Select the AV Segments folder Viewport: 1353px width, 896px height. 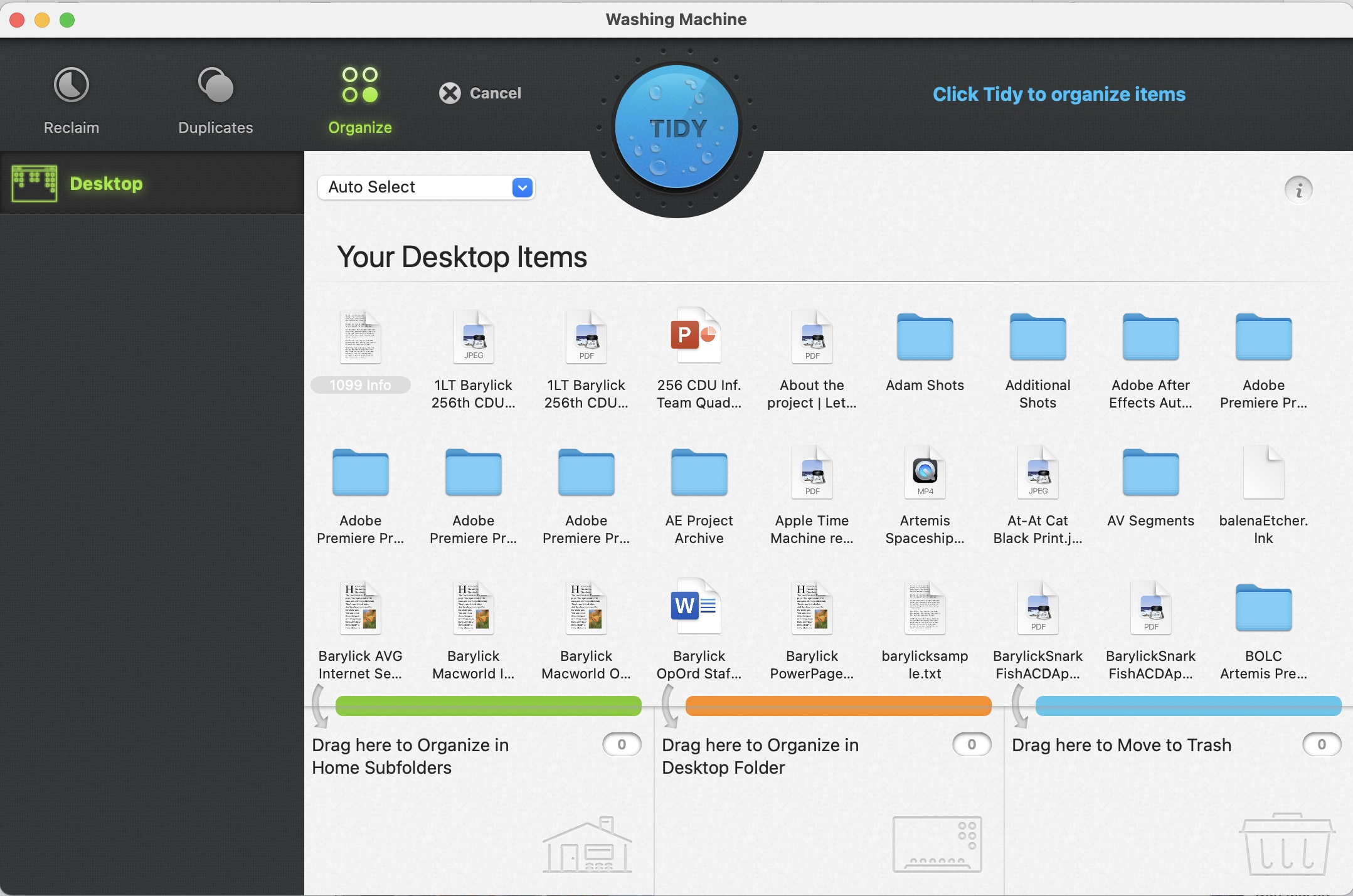1150,473
